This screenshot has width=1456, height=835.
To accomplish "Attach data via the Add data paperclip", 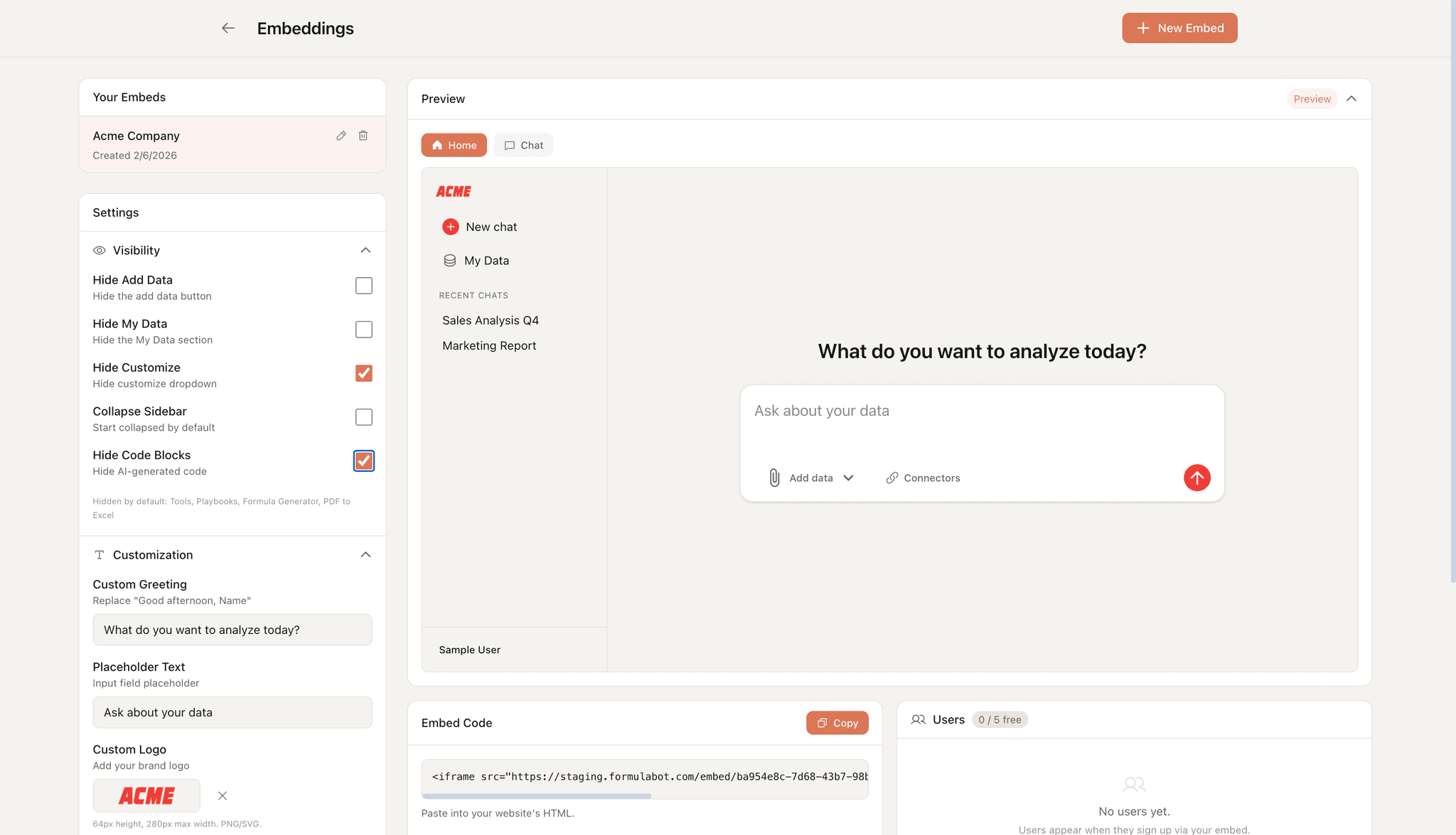I will [774, 478].
